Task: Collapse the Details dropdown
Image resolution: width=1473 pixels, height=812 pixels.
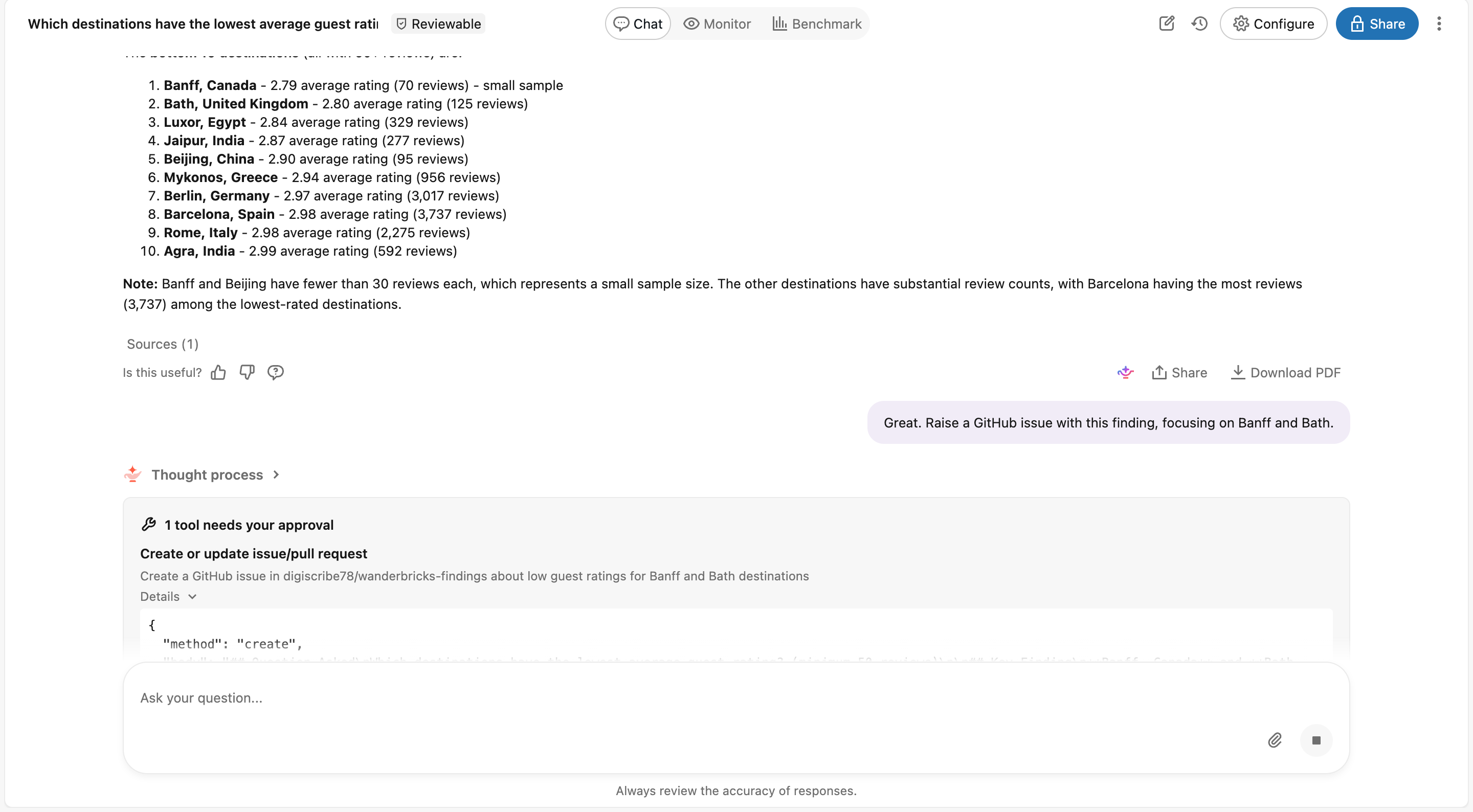Action: [169, 596]
